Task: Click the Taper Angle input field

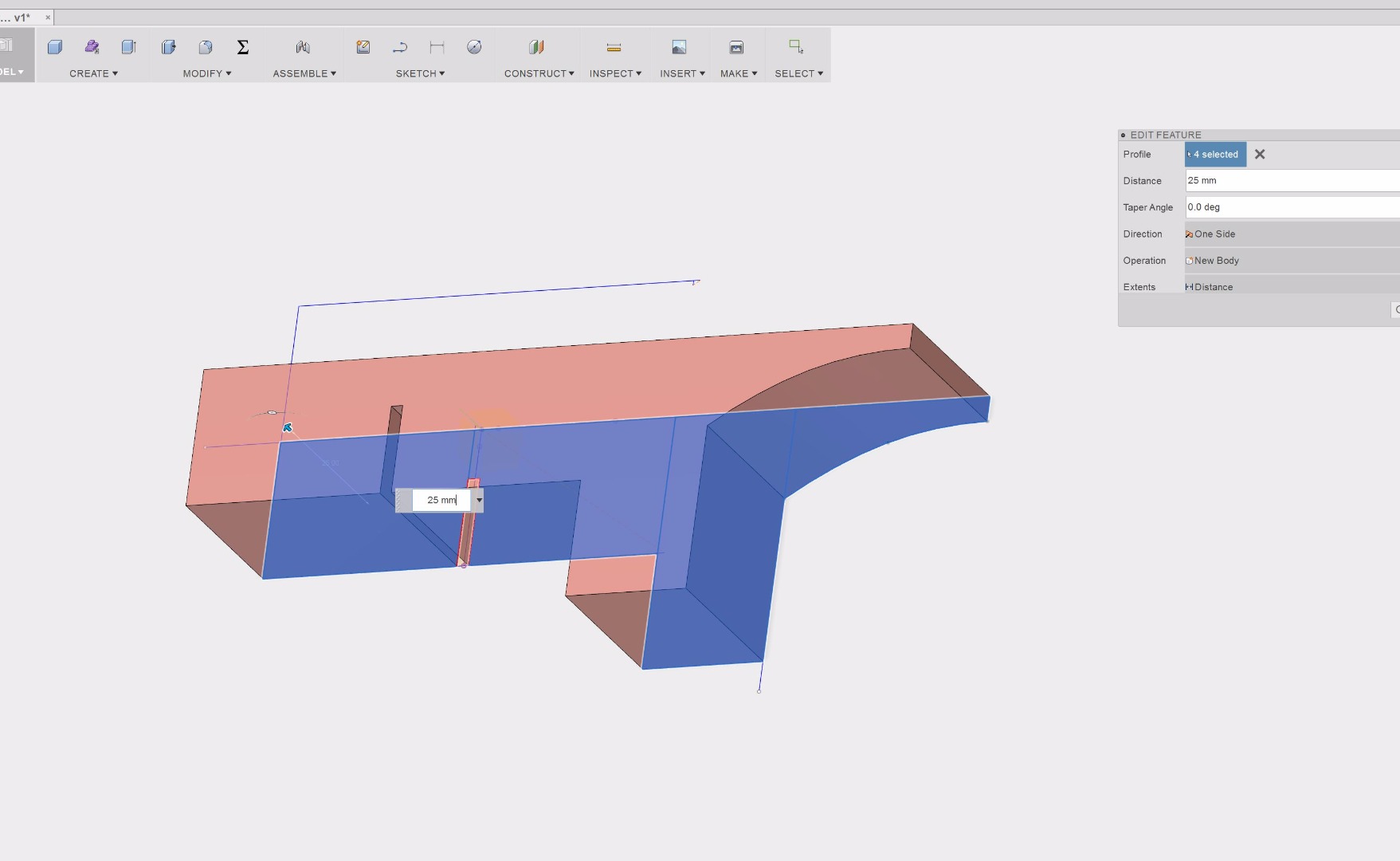Action: pyautogui.click(x=1292, y=207)
